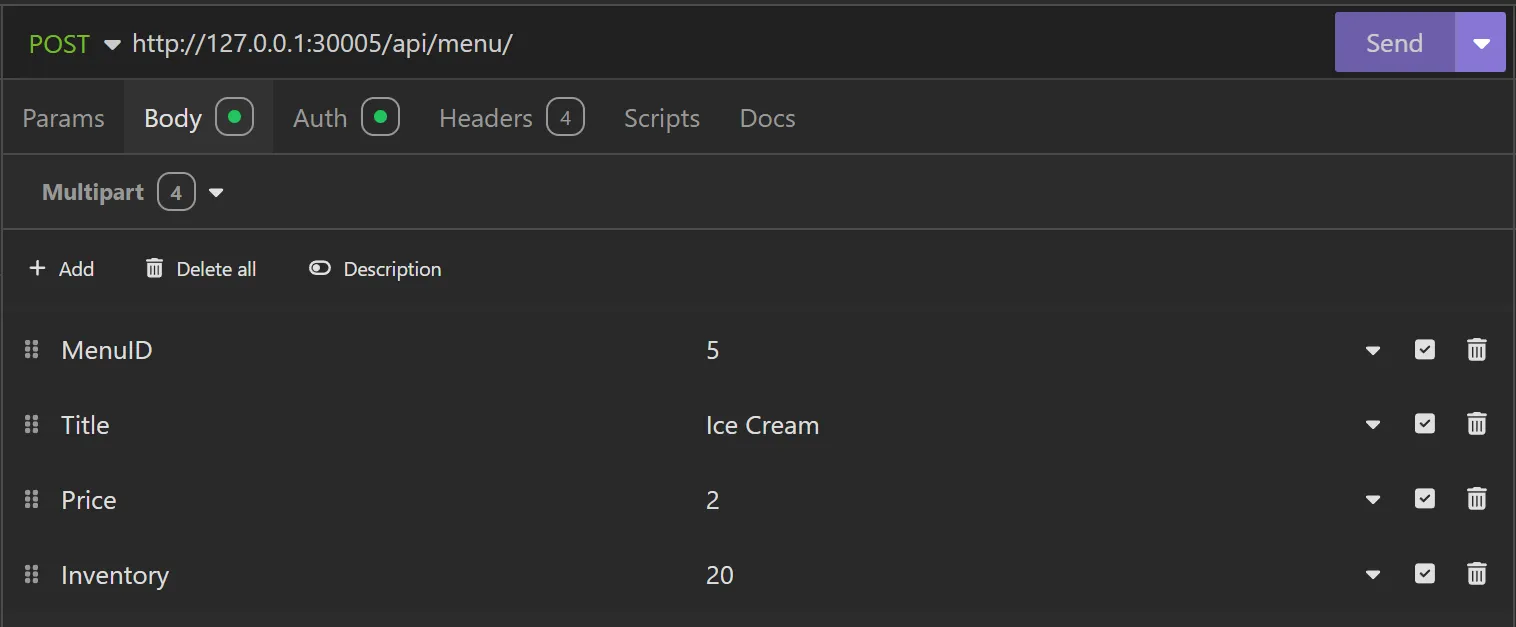Open the Auth tab

click(320, 118)
